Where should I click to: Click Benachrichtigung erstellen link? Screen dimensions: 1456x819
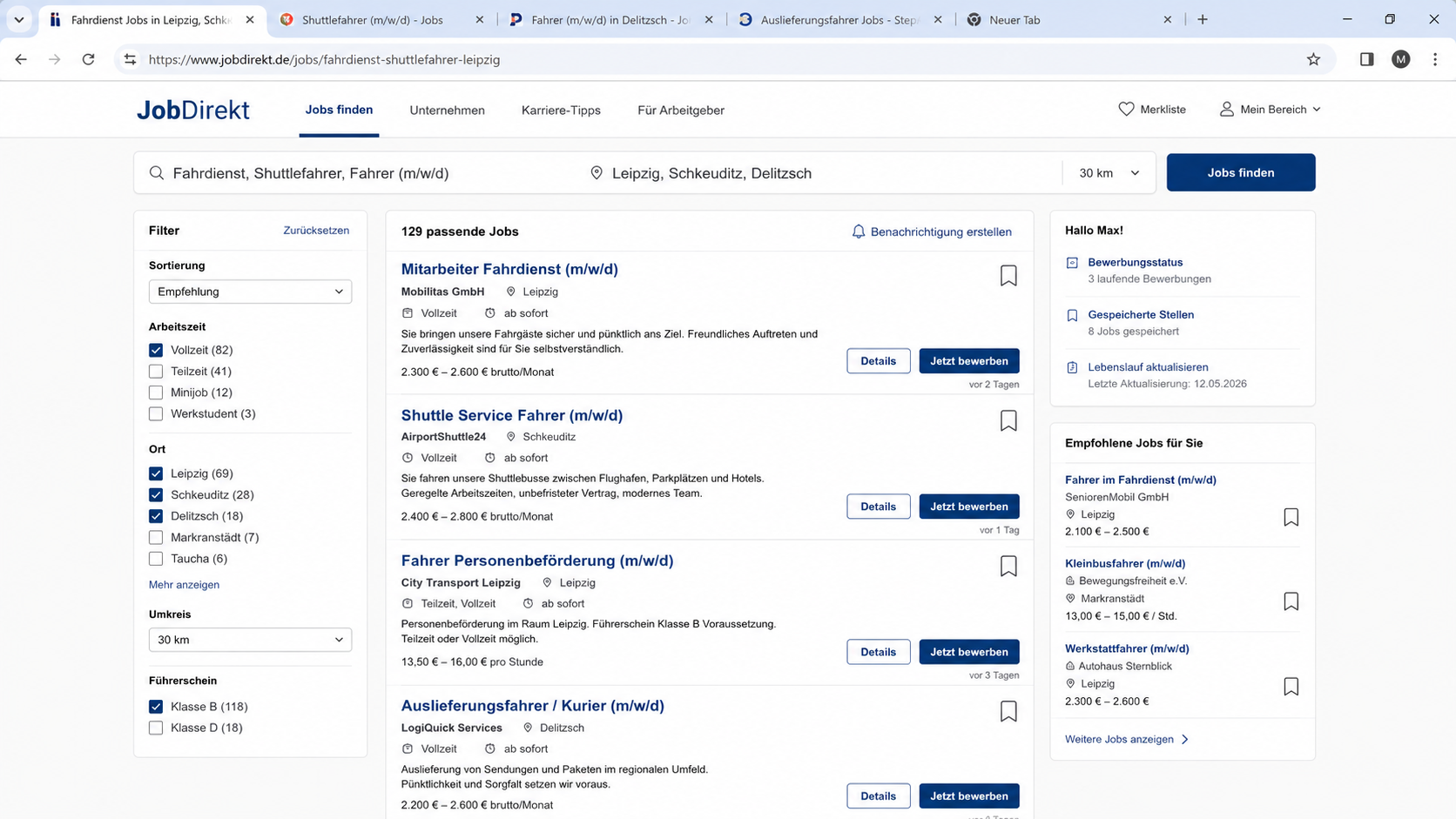940,232
